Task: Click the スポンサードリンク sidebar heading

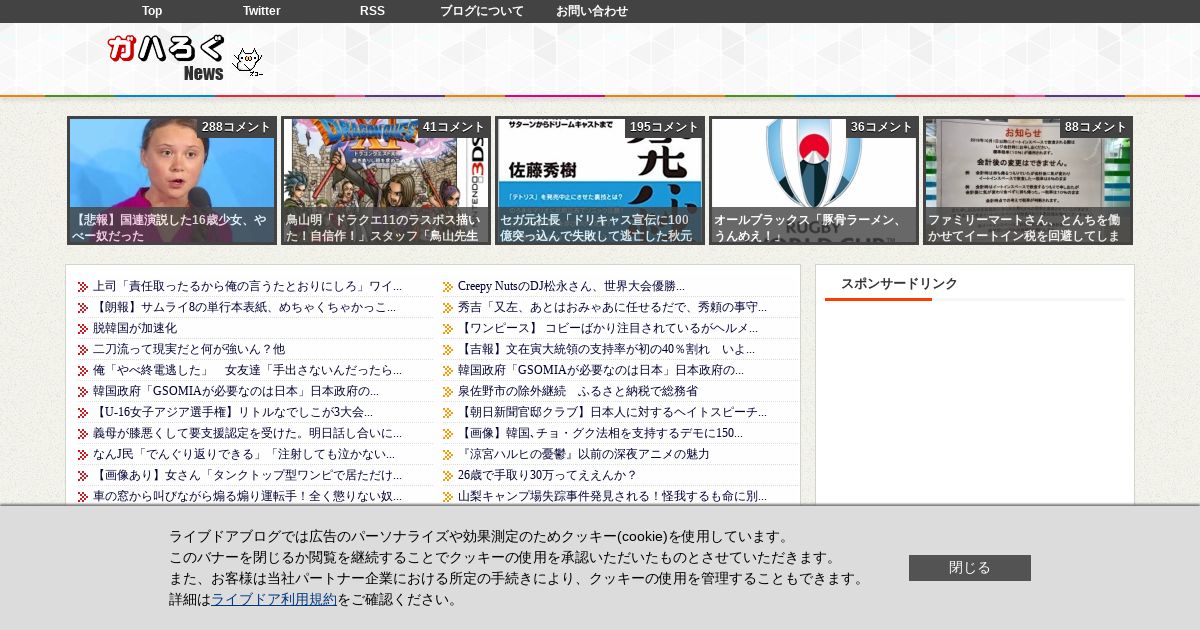Action: (899, 284)
